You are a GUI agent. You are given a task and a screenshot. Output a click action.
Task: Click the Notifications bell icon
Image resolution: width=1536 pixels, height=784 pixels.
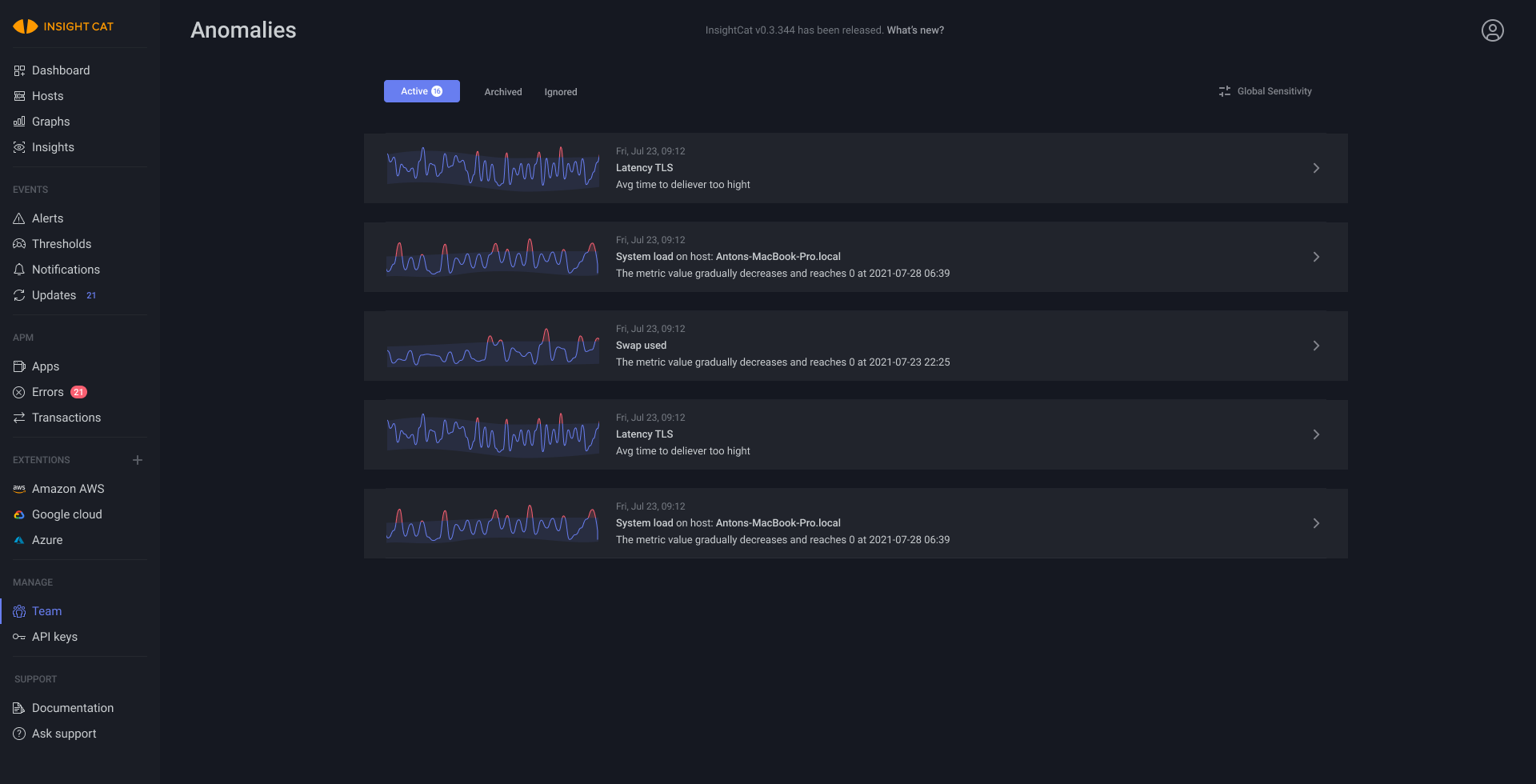tap(19, 270)
